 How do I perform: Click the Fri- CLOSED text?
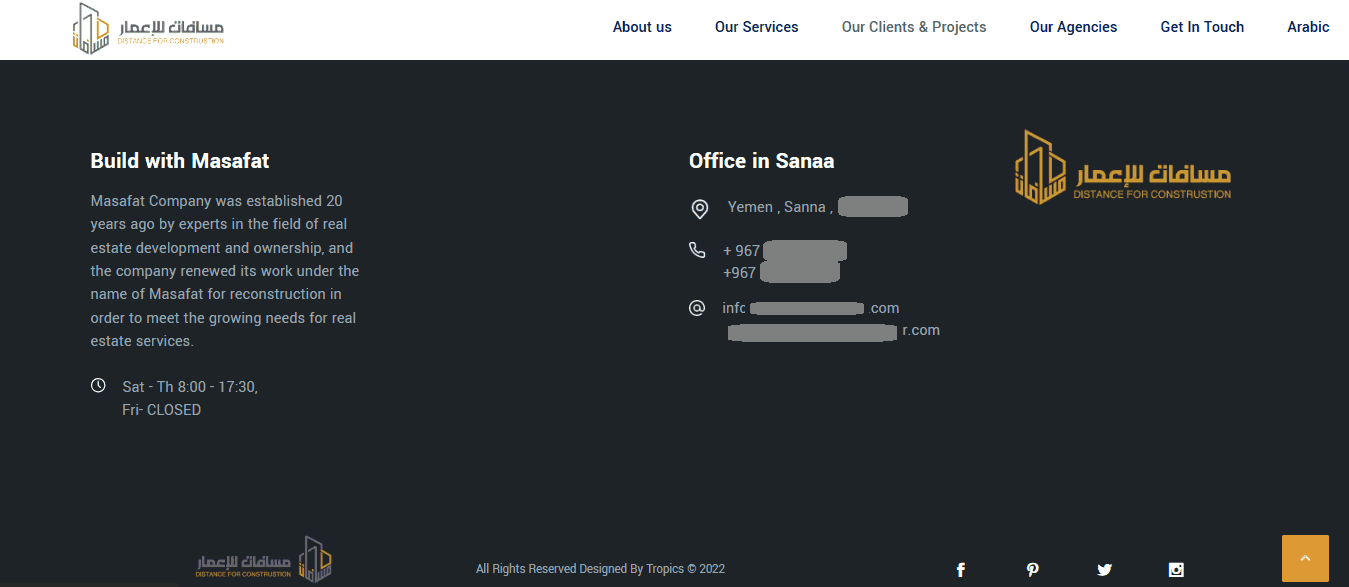(x=161, y=410)
